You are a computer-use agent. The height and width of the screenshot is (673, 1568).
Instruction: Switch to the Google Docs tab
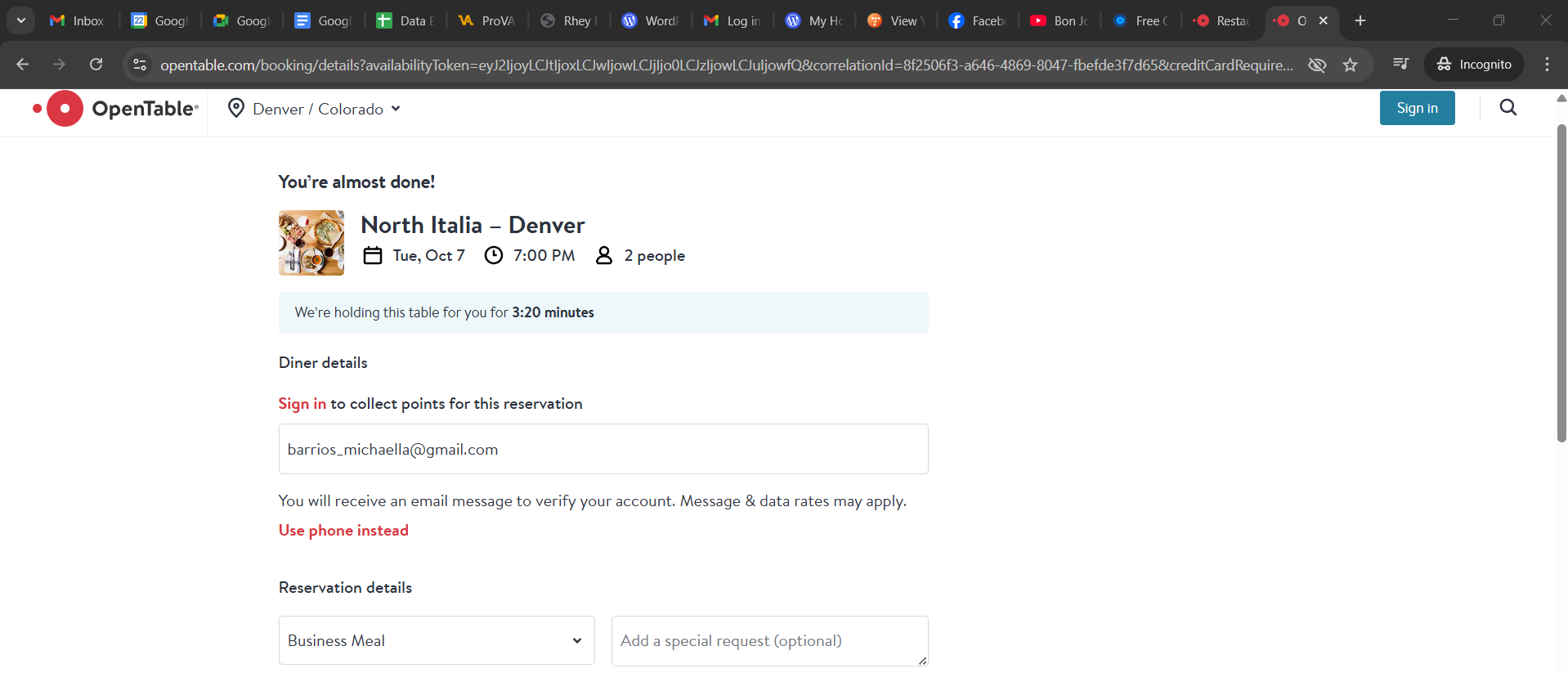(323, 20)
